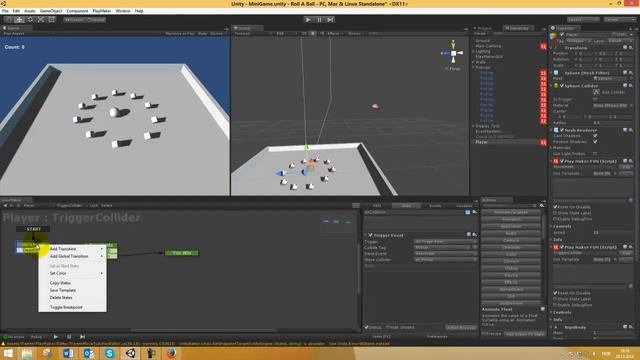This screenshot has width=640, height=360.
Task: Open state settings gear in State tab
Action: (474, 212)
